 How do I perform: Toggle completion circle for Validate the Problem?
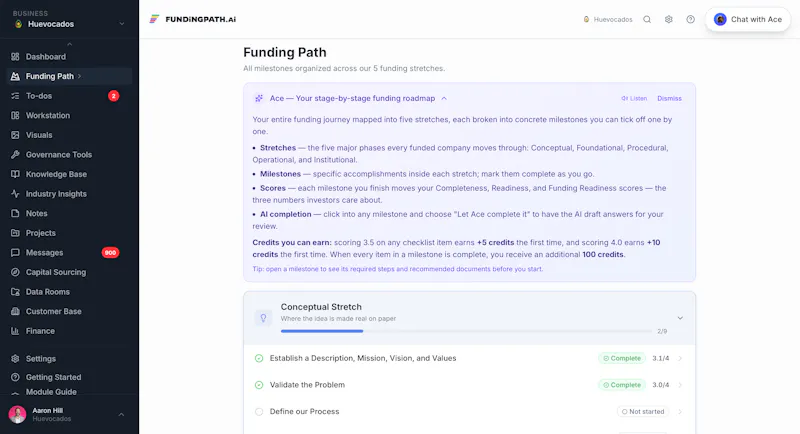pos(259,385)
